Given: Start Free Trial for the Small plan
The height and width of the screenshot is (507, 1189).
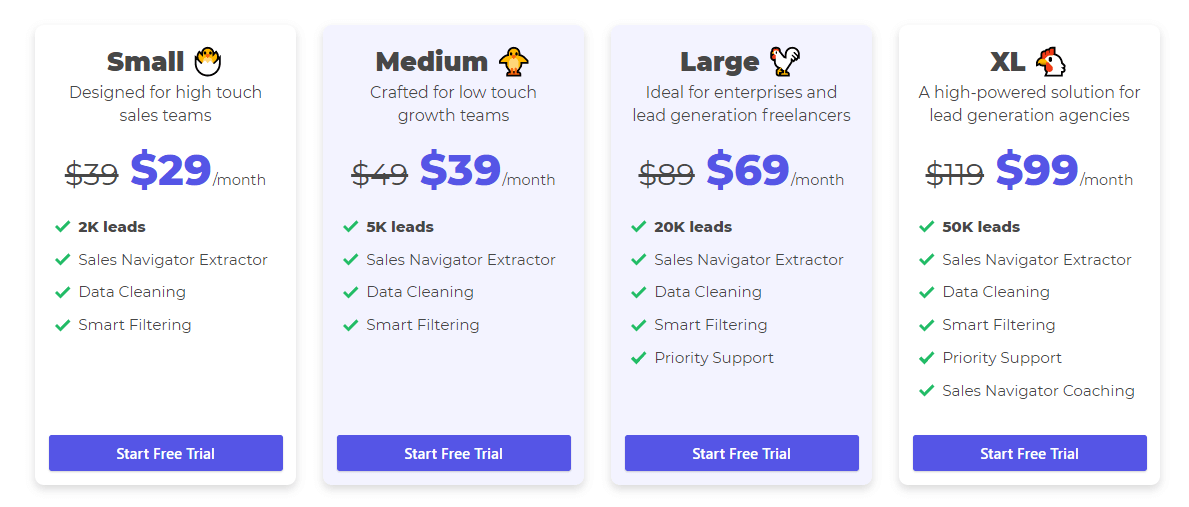Looking at the screenshot, I should click(x=166, y=453).
